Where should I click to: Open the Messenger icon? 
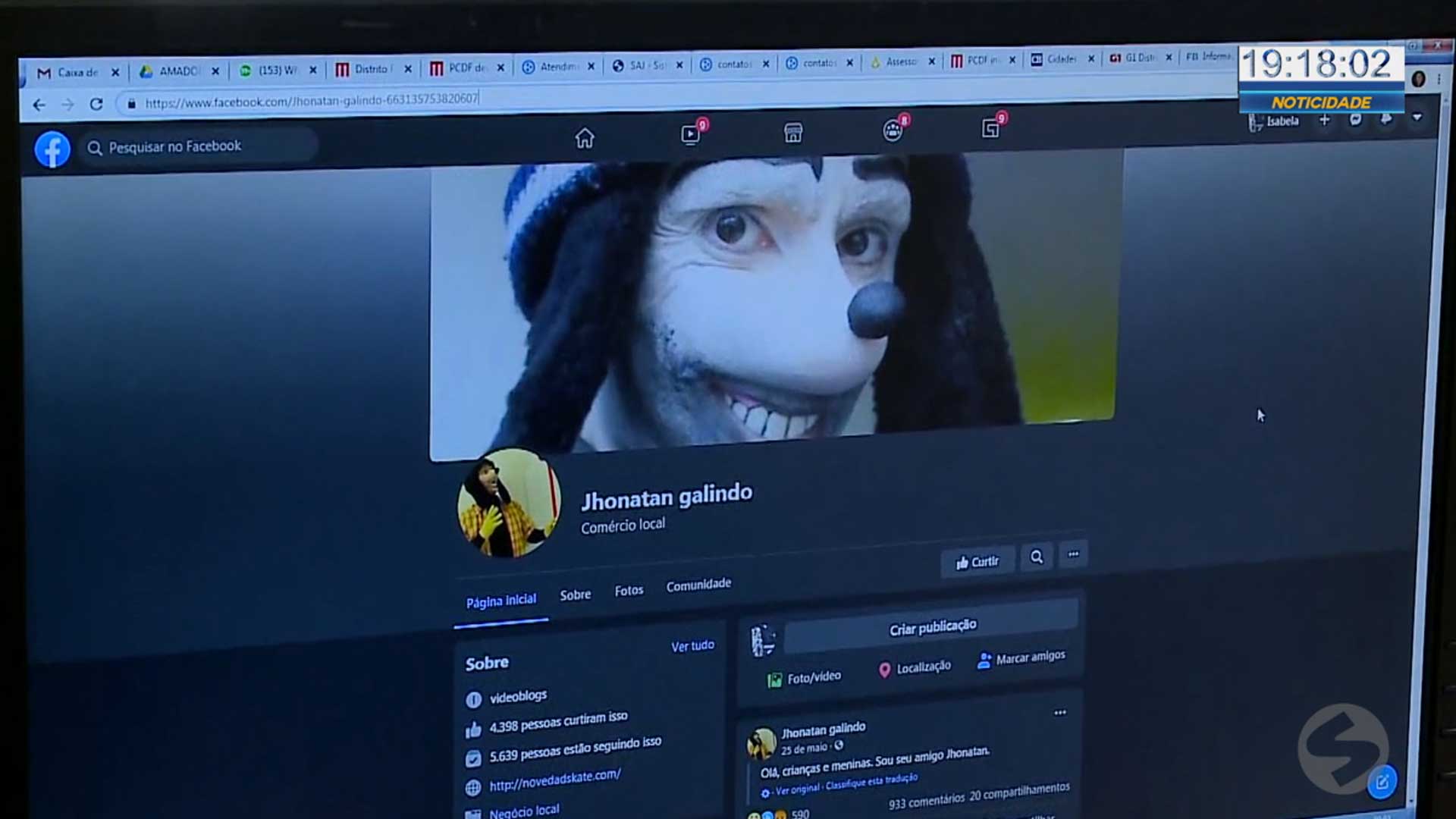point(1355,119)
